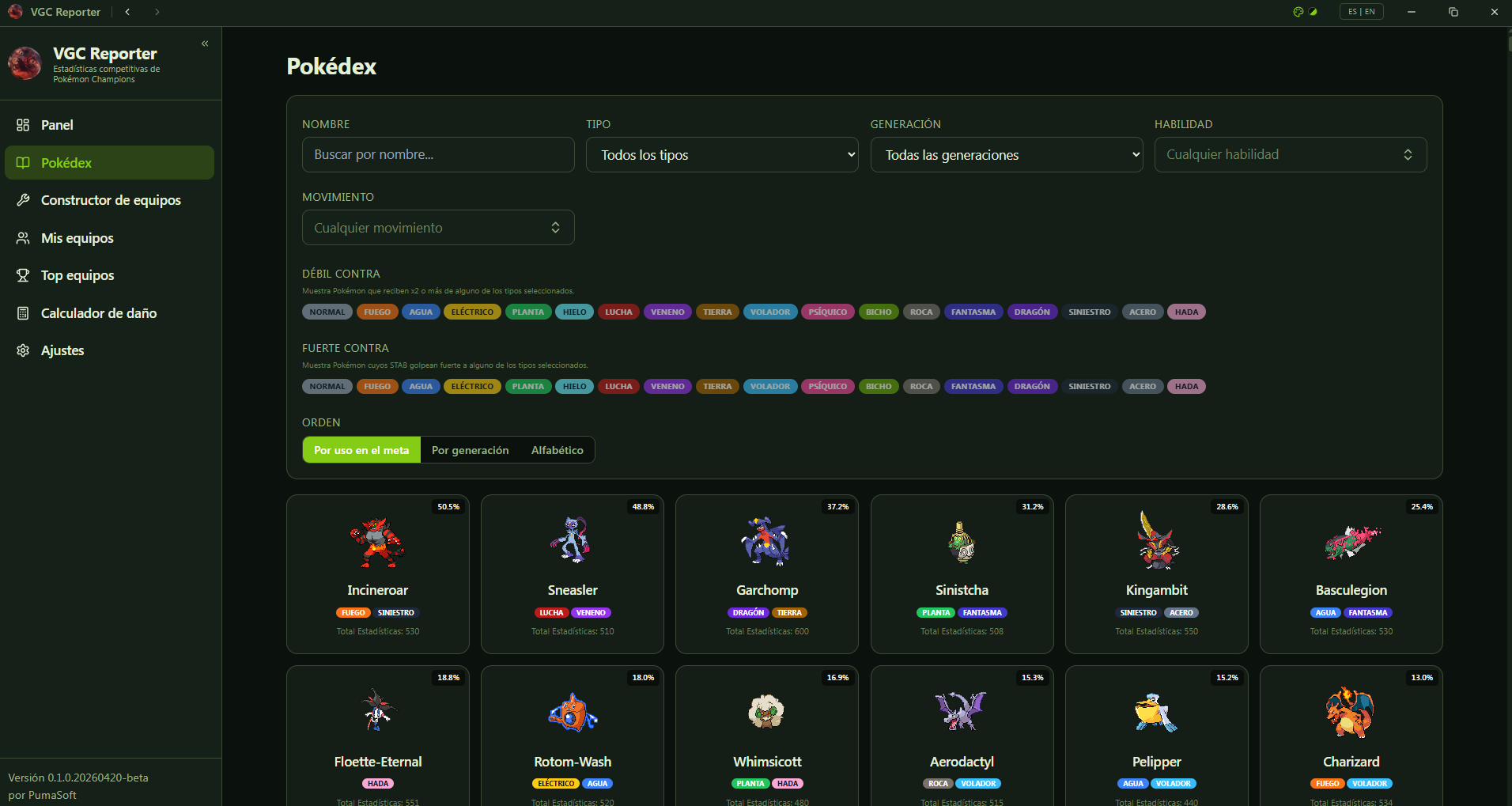Screen dimensions: 1512x806
Task: Open the Cualquier movimiento combo box
Action: click(x=438, y=228)
